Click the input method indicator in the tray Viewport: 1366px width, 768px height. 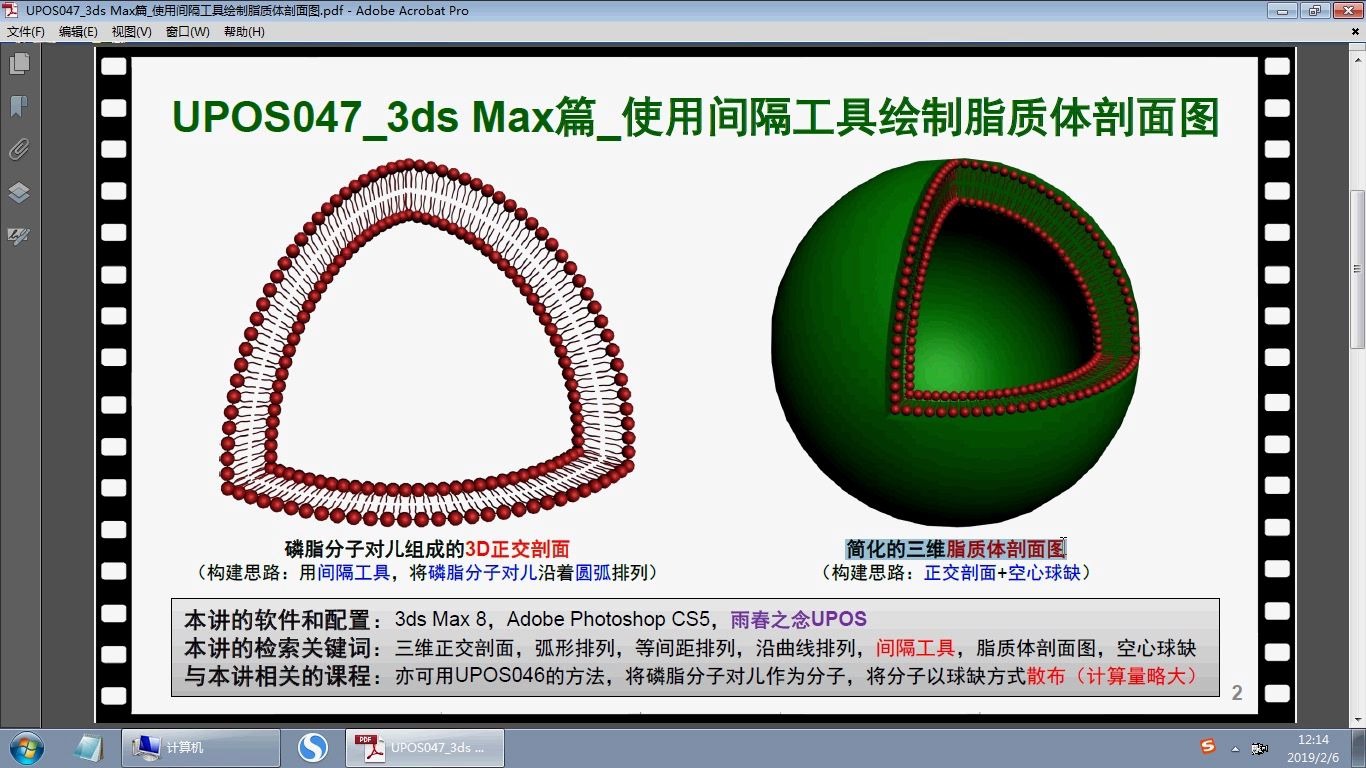point(1257,747)
